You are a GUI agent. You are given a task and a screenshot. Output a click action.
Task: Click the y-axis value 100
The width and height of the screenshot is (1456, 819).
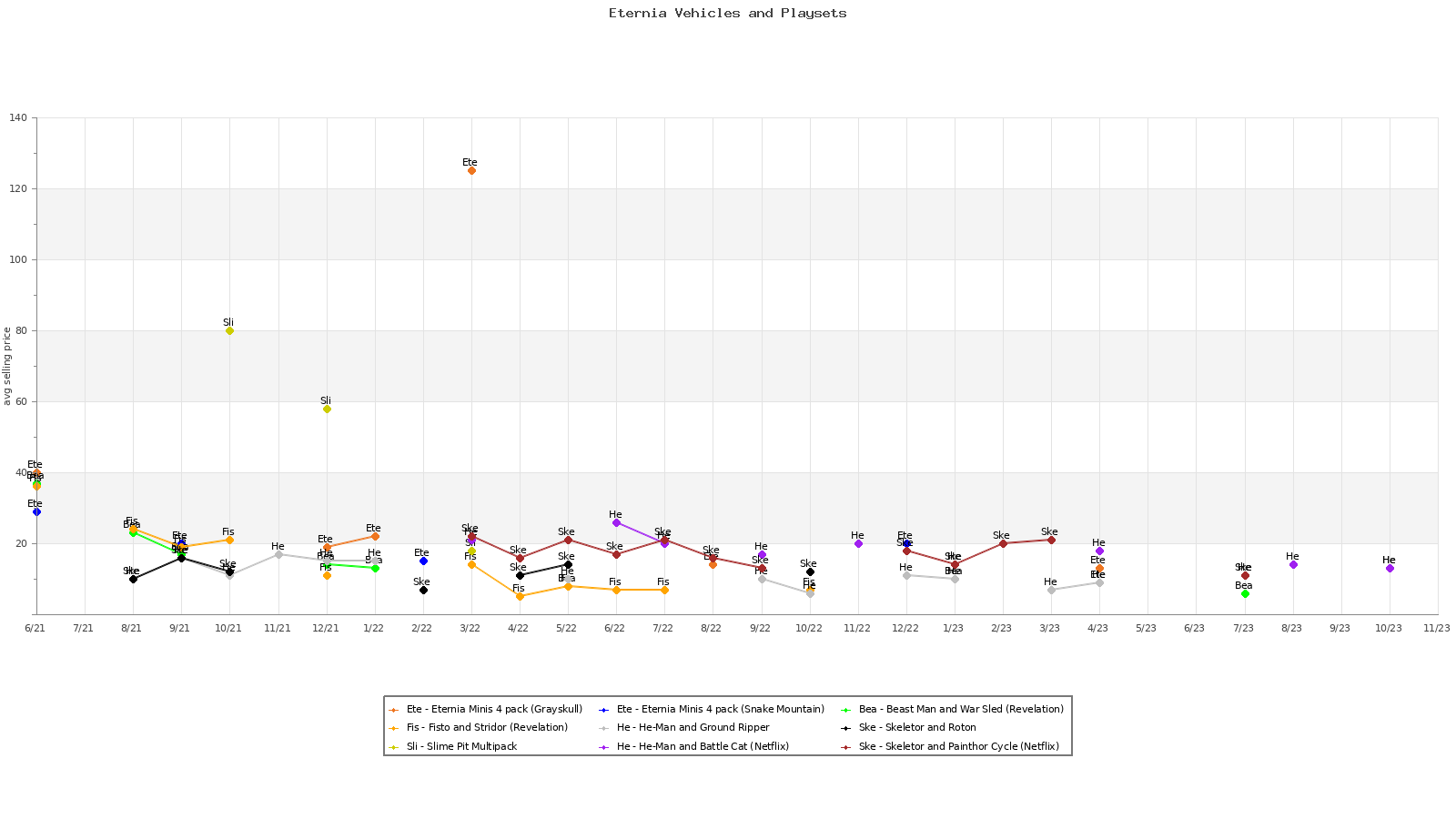pyautogui.click(x=18, y=259)
